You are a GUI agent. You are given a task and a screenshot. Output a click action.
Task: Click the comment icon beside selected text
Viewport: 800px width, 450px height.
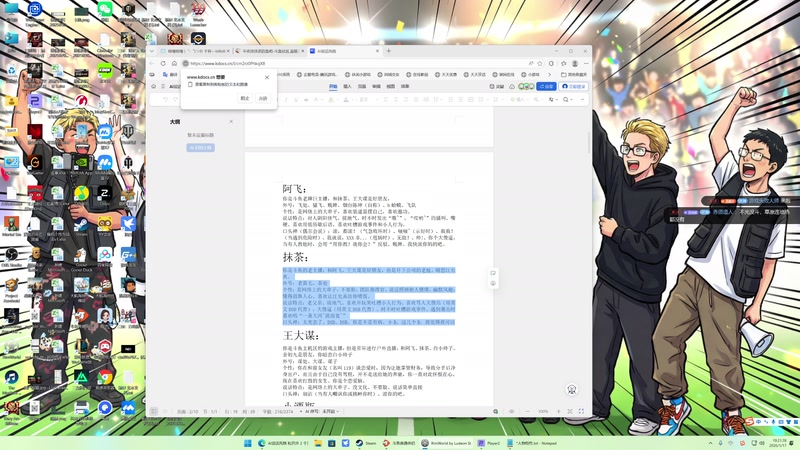pos(493,273)
